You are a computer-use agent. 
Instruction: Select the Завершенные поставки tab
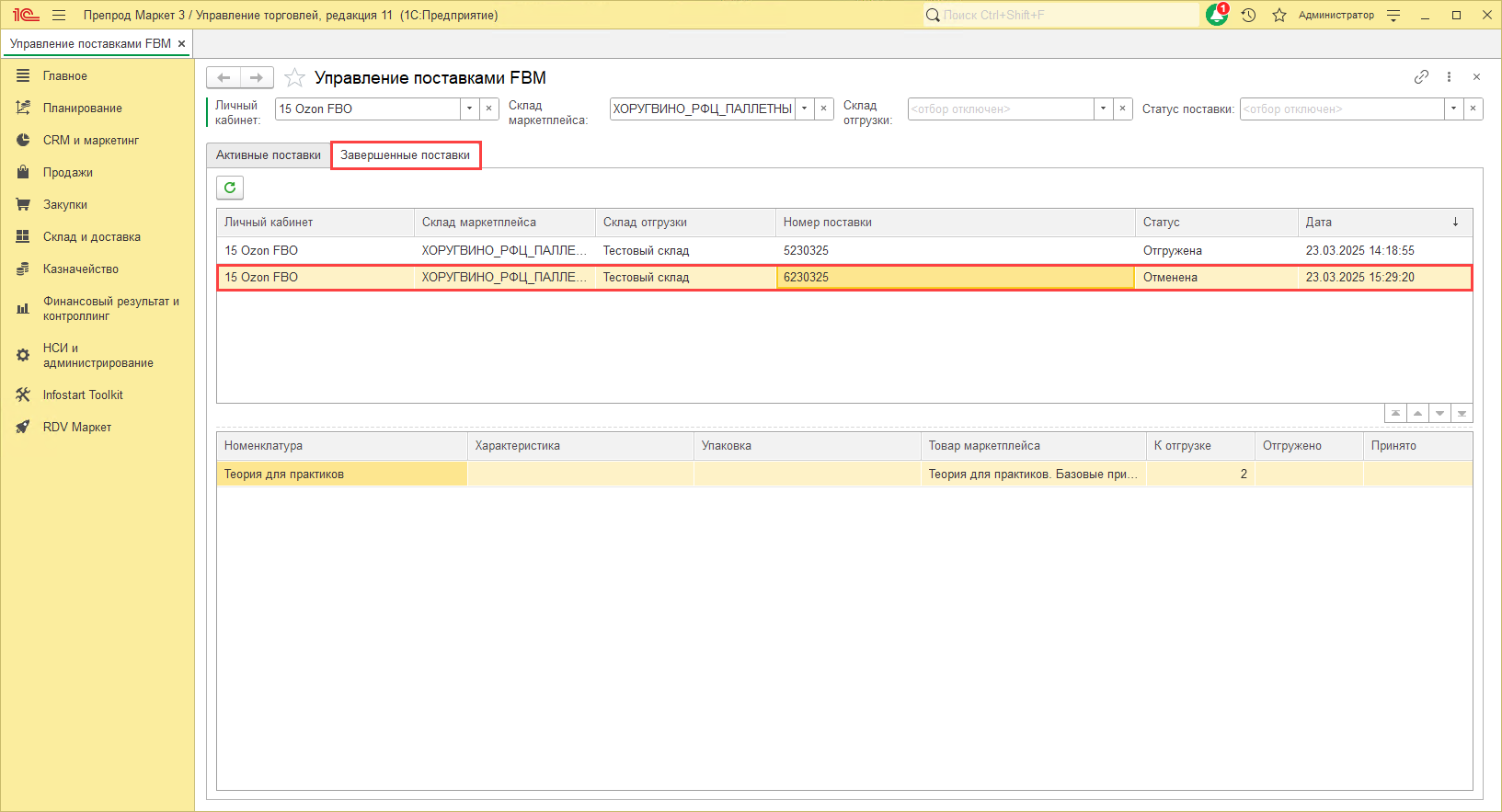click(406, 155)
